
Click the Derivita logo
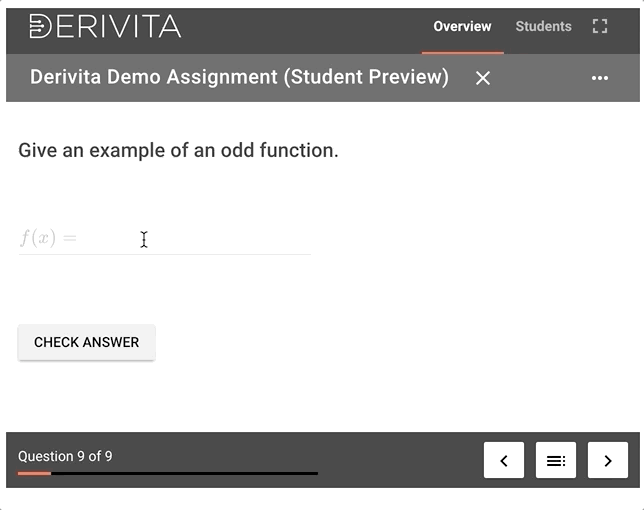(105, 27)
